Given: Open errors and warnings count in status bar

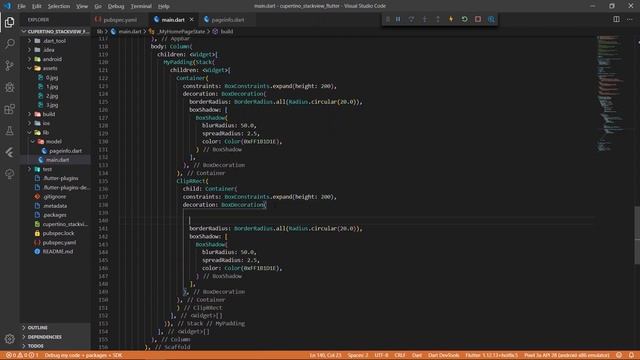Looking at the screenshot, I should click(x=22, y=355).
